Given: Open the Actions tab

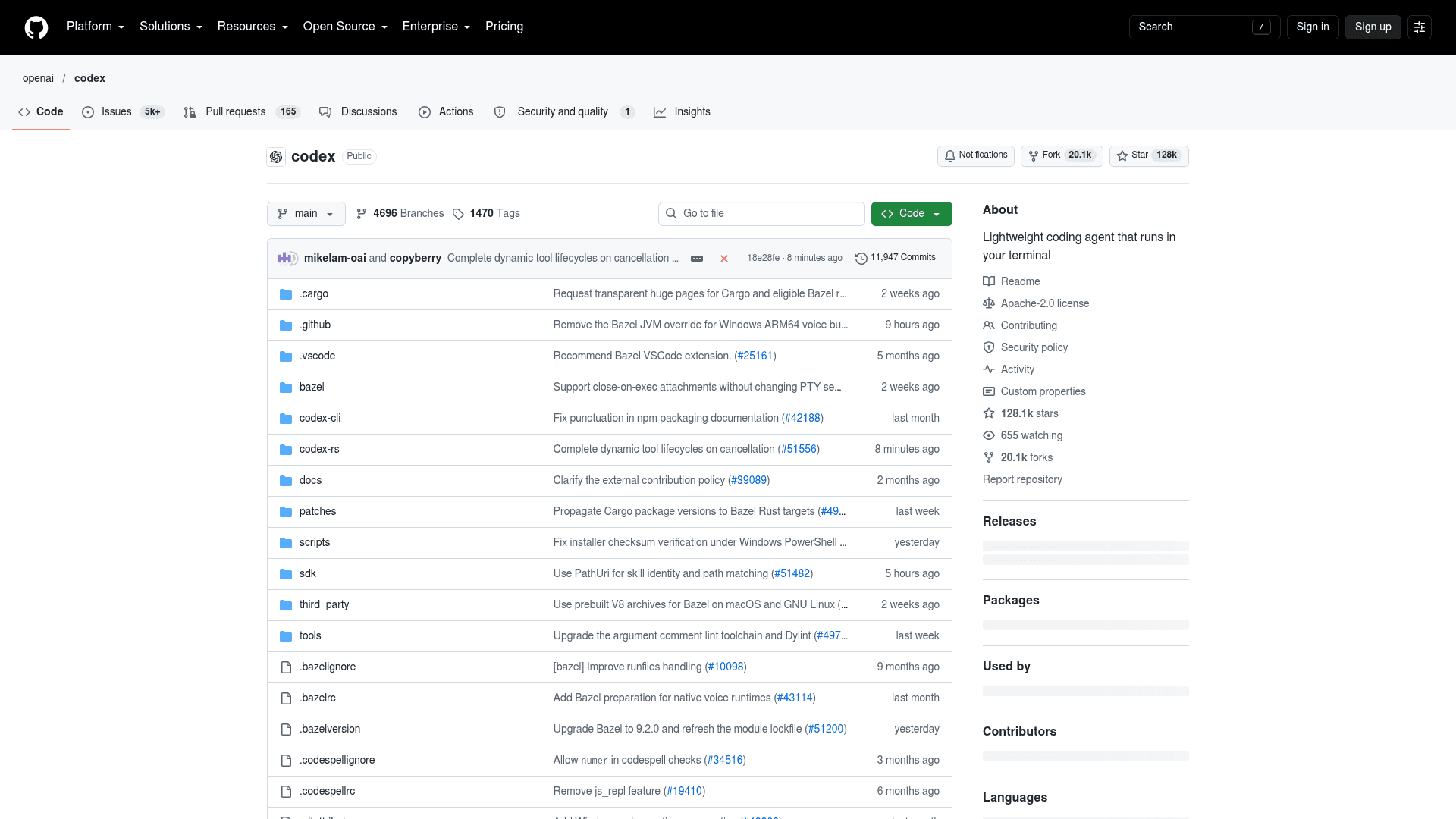Looking at the screenshot, I should pos(446,112).
